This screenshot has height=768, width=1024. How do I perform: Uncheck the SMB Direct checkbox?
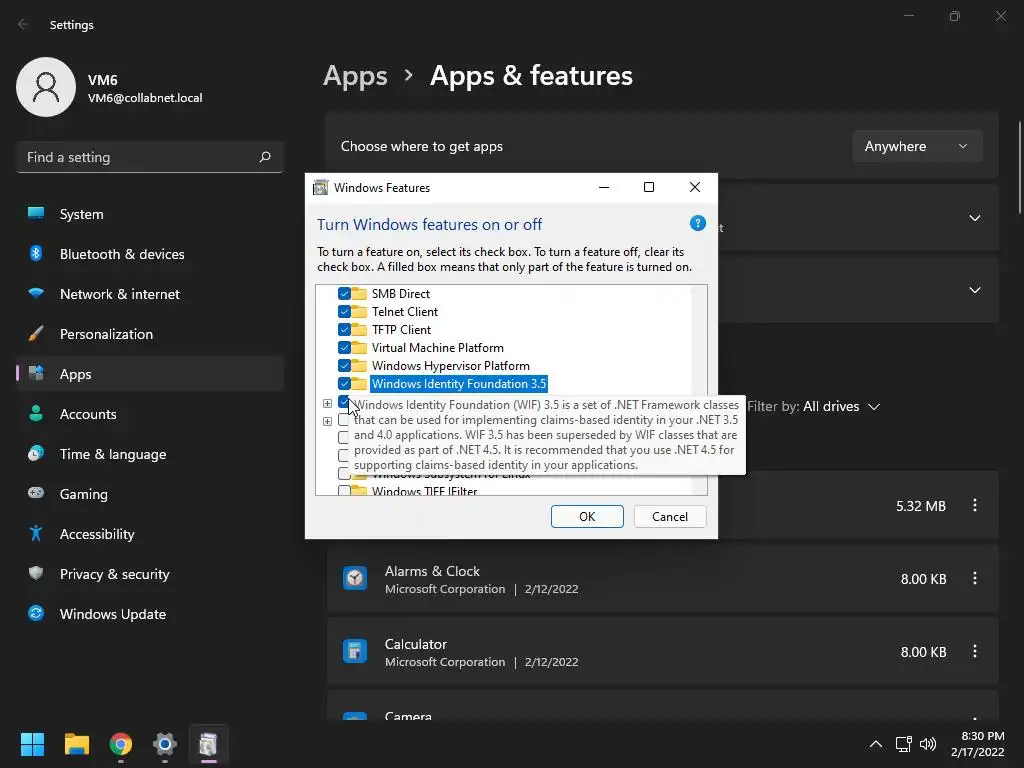(344, 294)
